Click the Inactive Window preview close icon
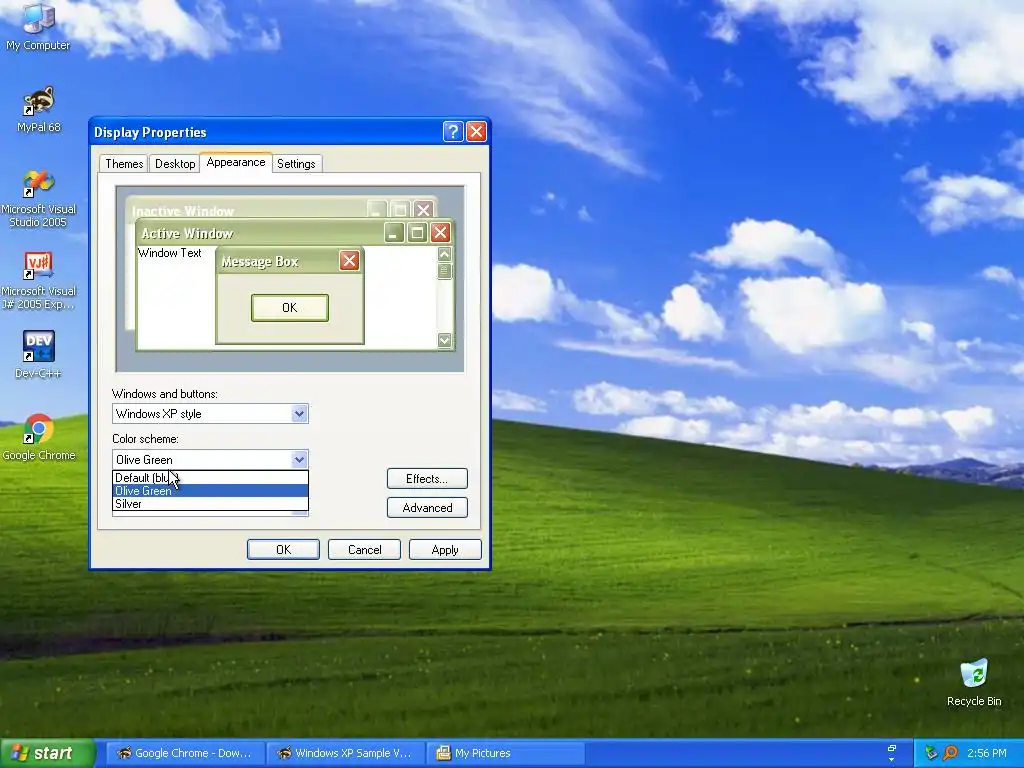 (424, 210)
